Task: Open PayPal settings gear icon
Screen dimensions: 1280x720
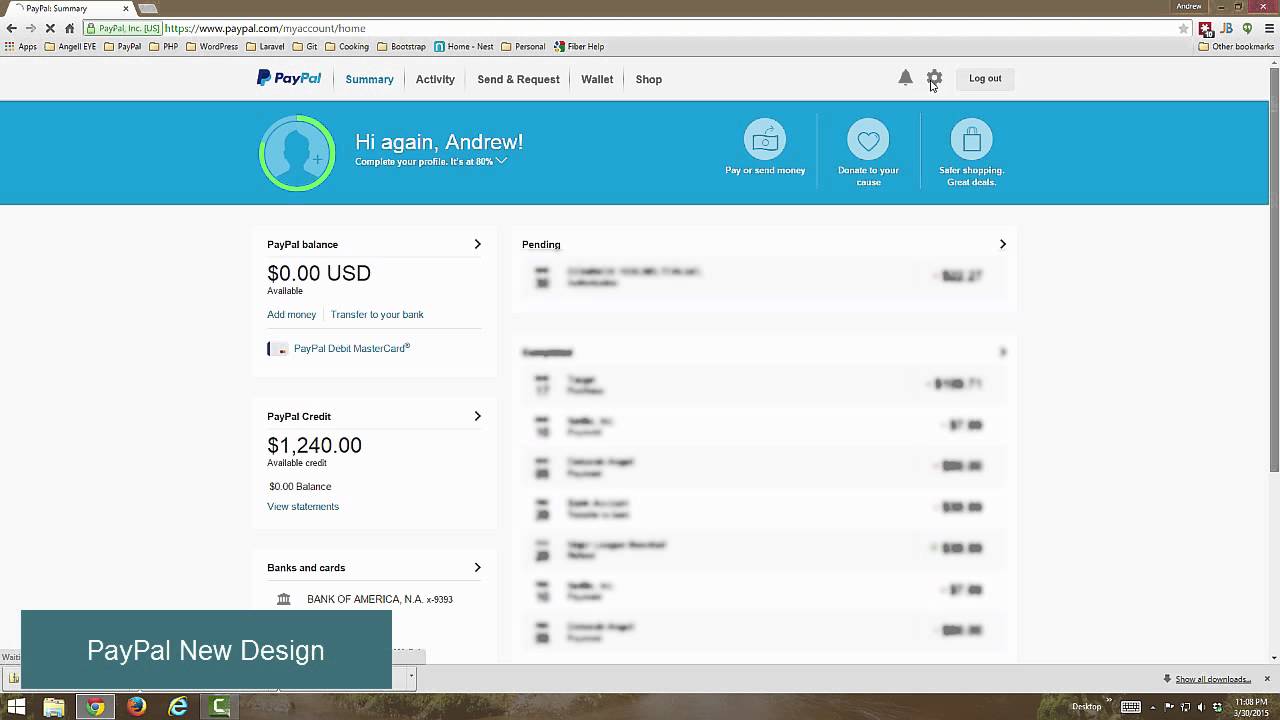Action: [x=934, y=78]
